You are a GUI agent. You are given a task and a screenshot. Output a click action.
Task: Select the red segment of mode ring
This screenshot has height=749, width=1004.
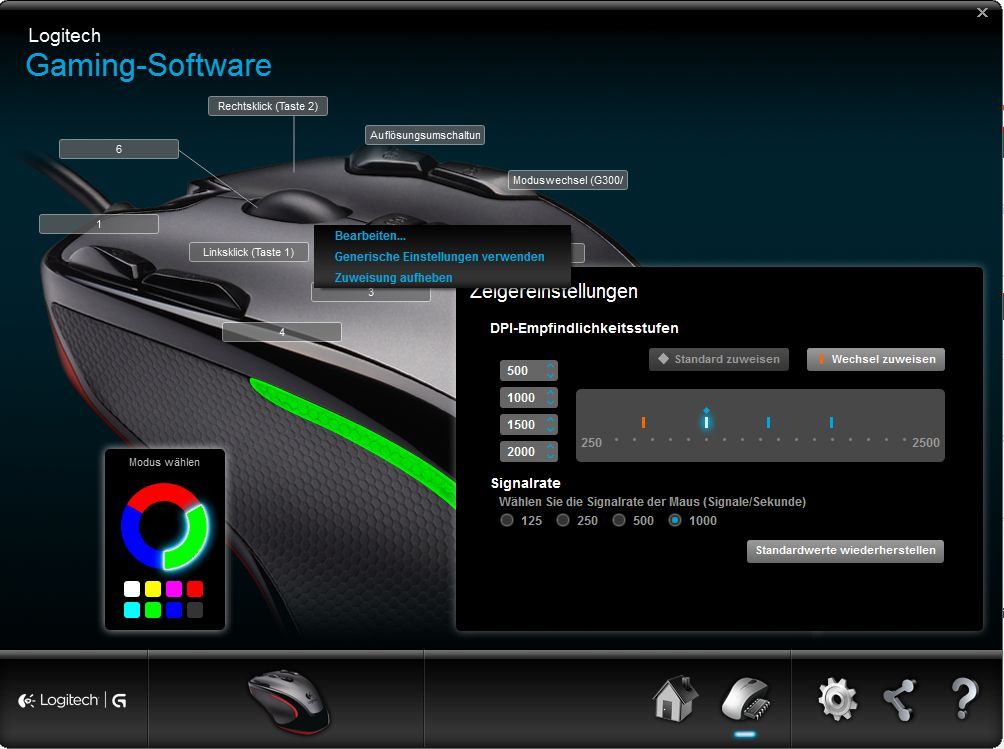[163, 493]
